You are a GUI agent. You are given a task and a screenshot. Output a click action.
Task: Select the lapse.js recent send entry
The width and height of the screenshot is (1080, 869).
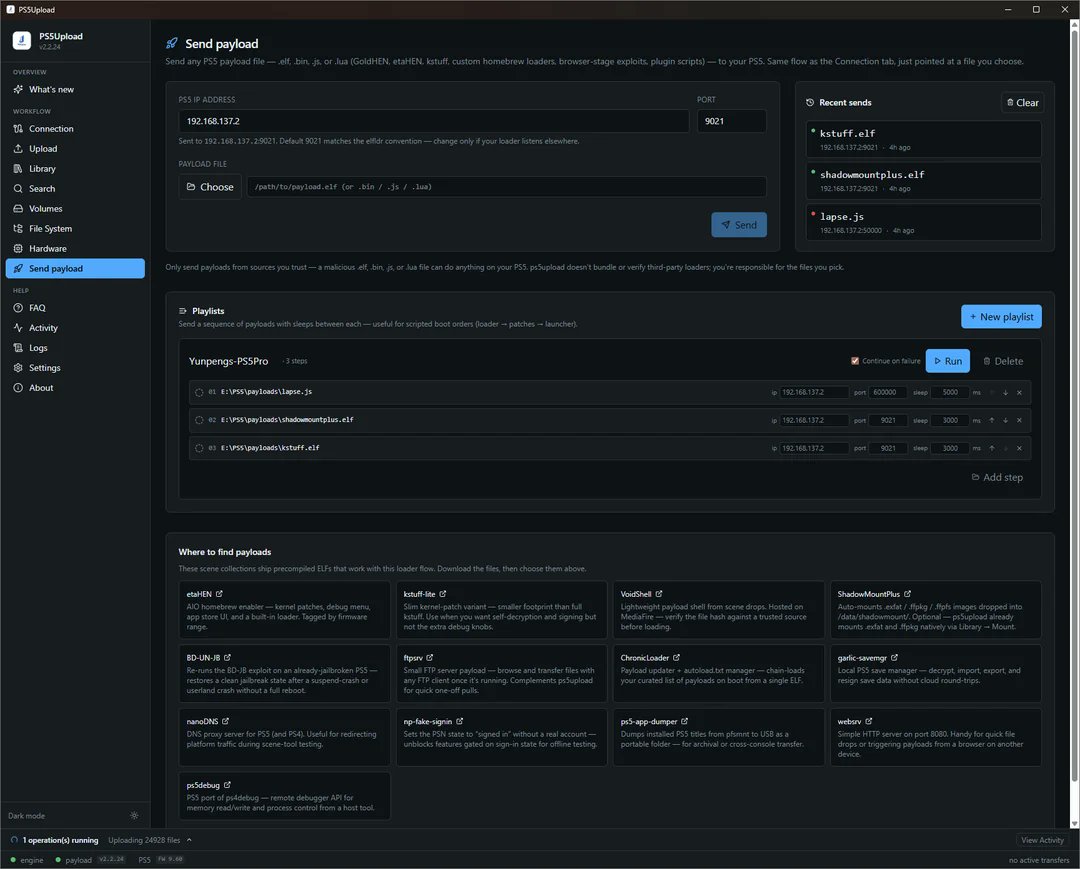(923, 222)
